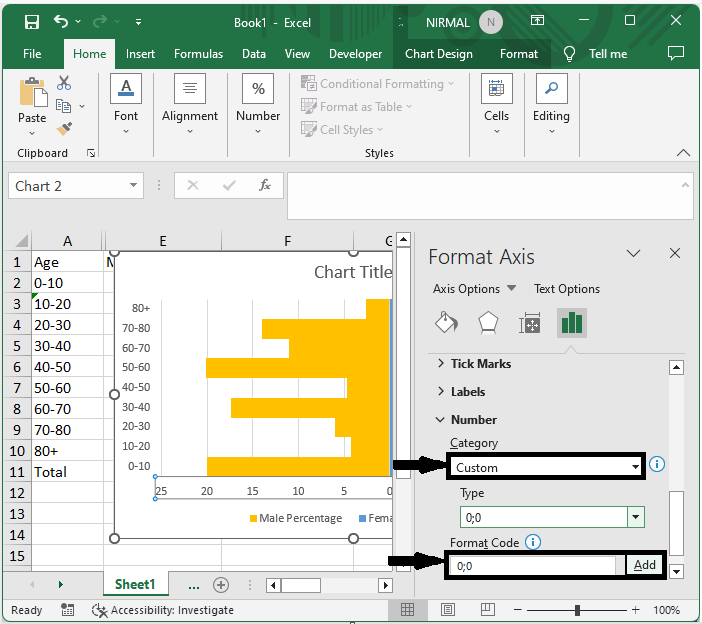Image resolution: width=702 pixels, height=624 pixels.
Task: Customize the Quick Access Toolbar
Action: (x=138, y=21)
